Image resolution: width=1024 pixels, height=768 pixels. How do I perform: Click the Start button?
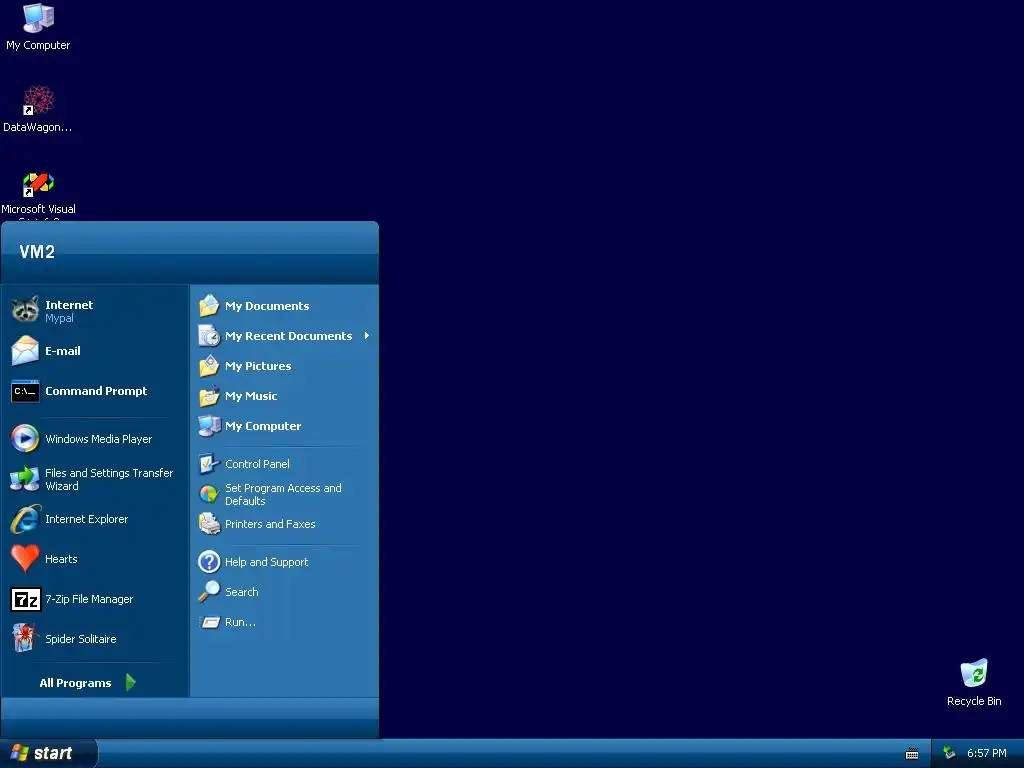click(x=48, y=754)
